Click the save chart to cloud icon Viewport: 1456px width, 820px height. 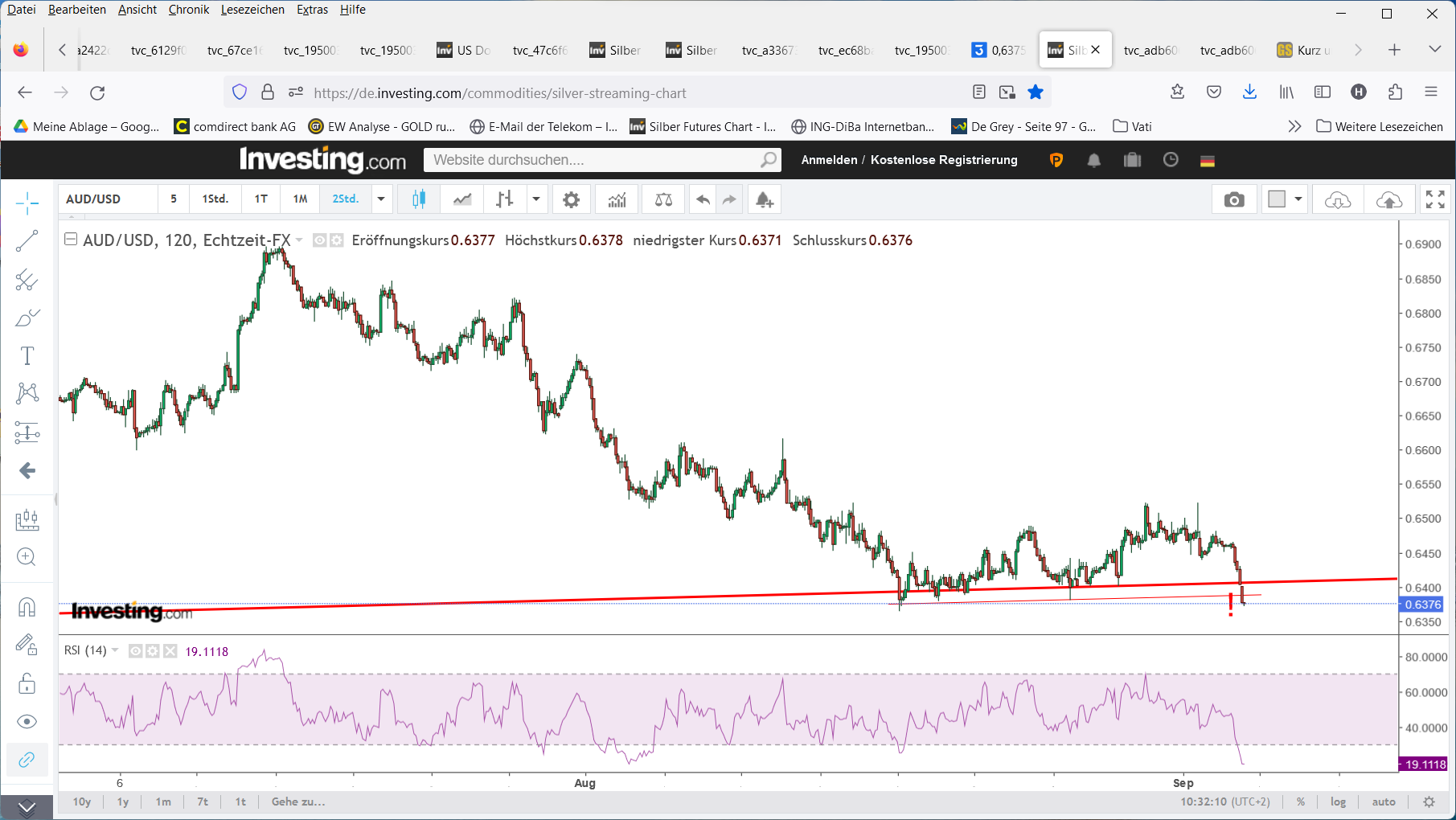point(1388,199)
